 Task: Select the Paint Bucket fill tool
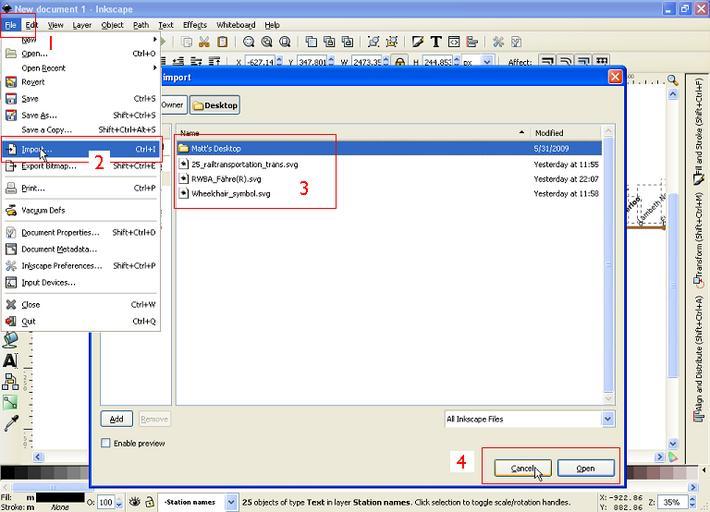[x=10, y=339]
